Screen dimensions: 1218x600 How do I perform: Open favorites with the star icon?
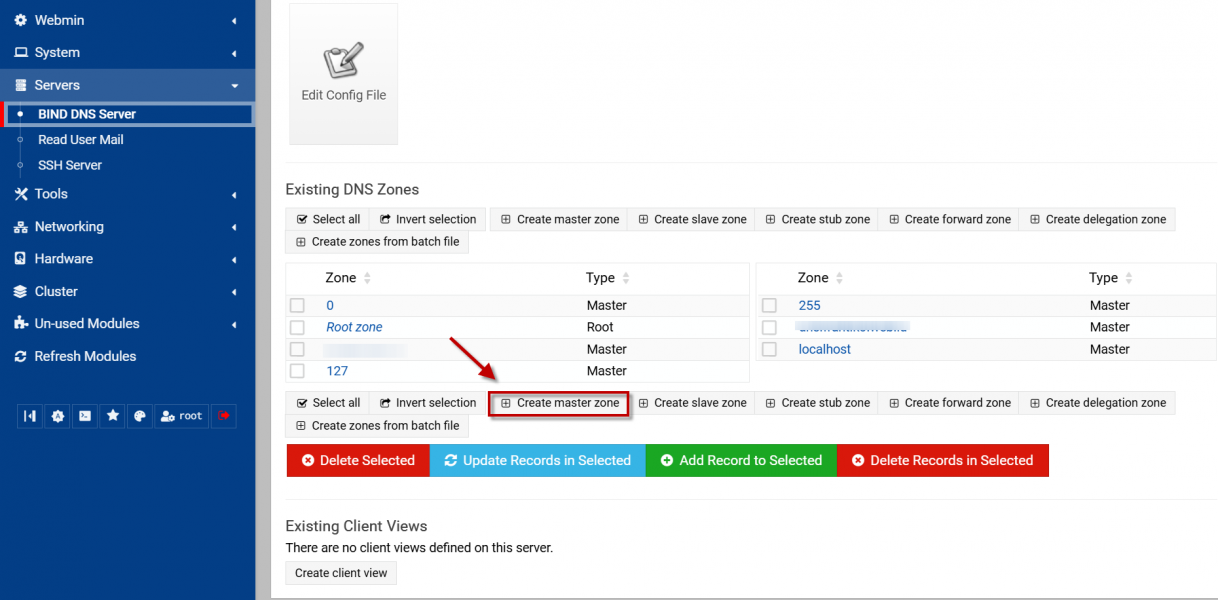[x=113, y=416]
